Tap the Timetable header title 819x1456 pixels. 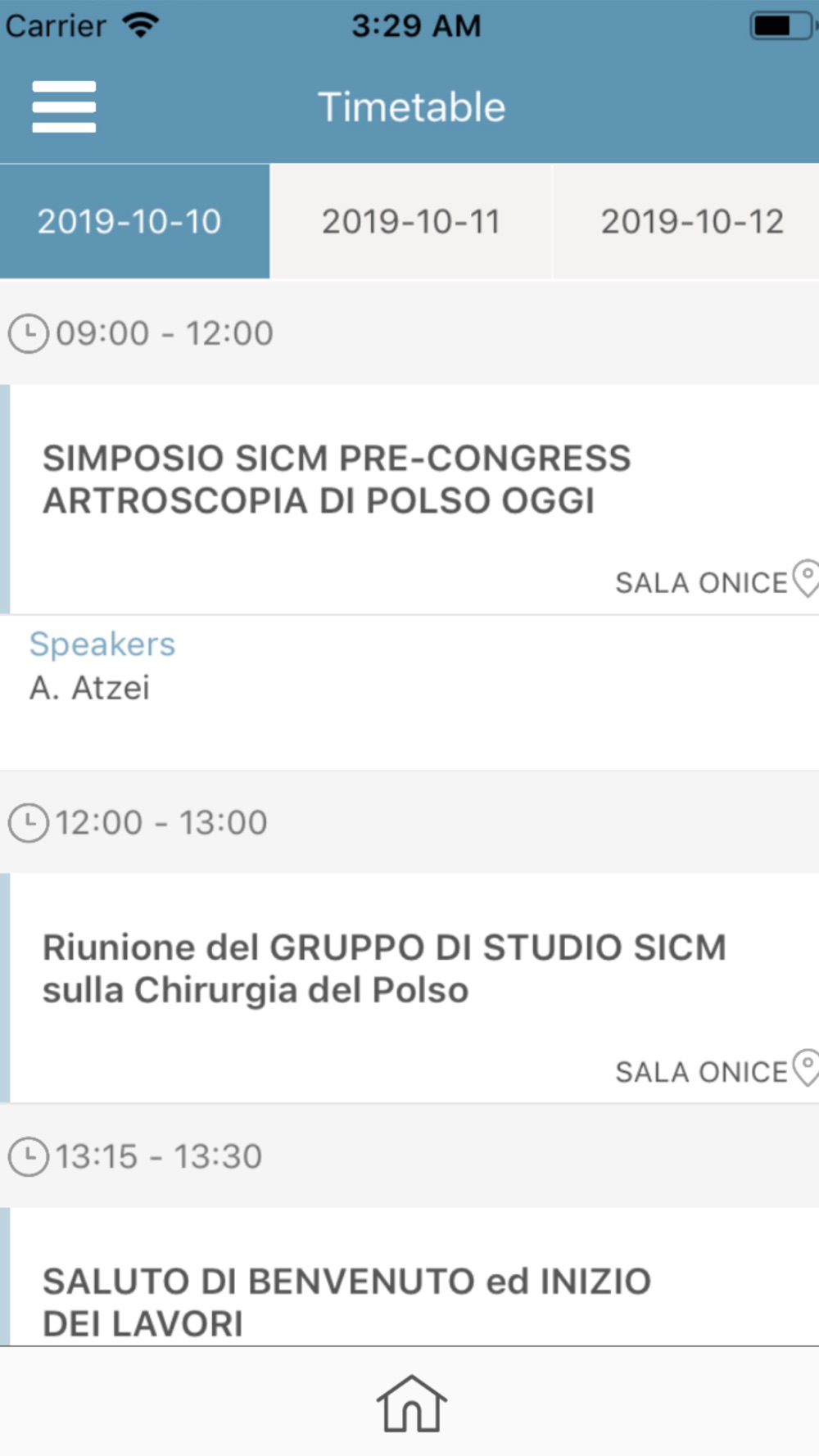click(x=411, y=107)
